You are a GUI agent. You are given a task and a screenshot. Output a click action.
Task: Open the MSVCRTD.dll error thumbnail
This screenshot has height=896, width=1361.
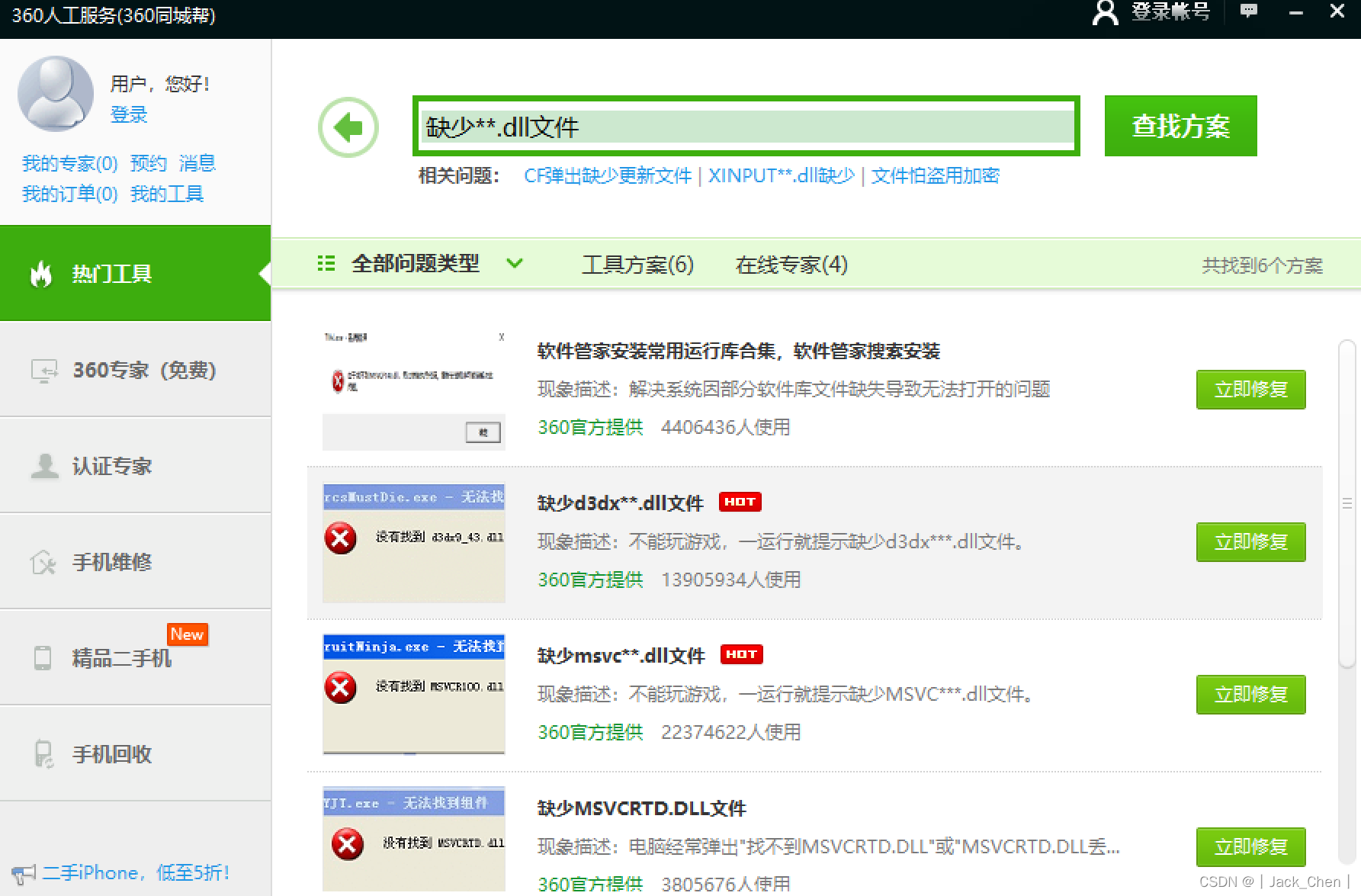pos(414,839)
